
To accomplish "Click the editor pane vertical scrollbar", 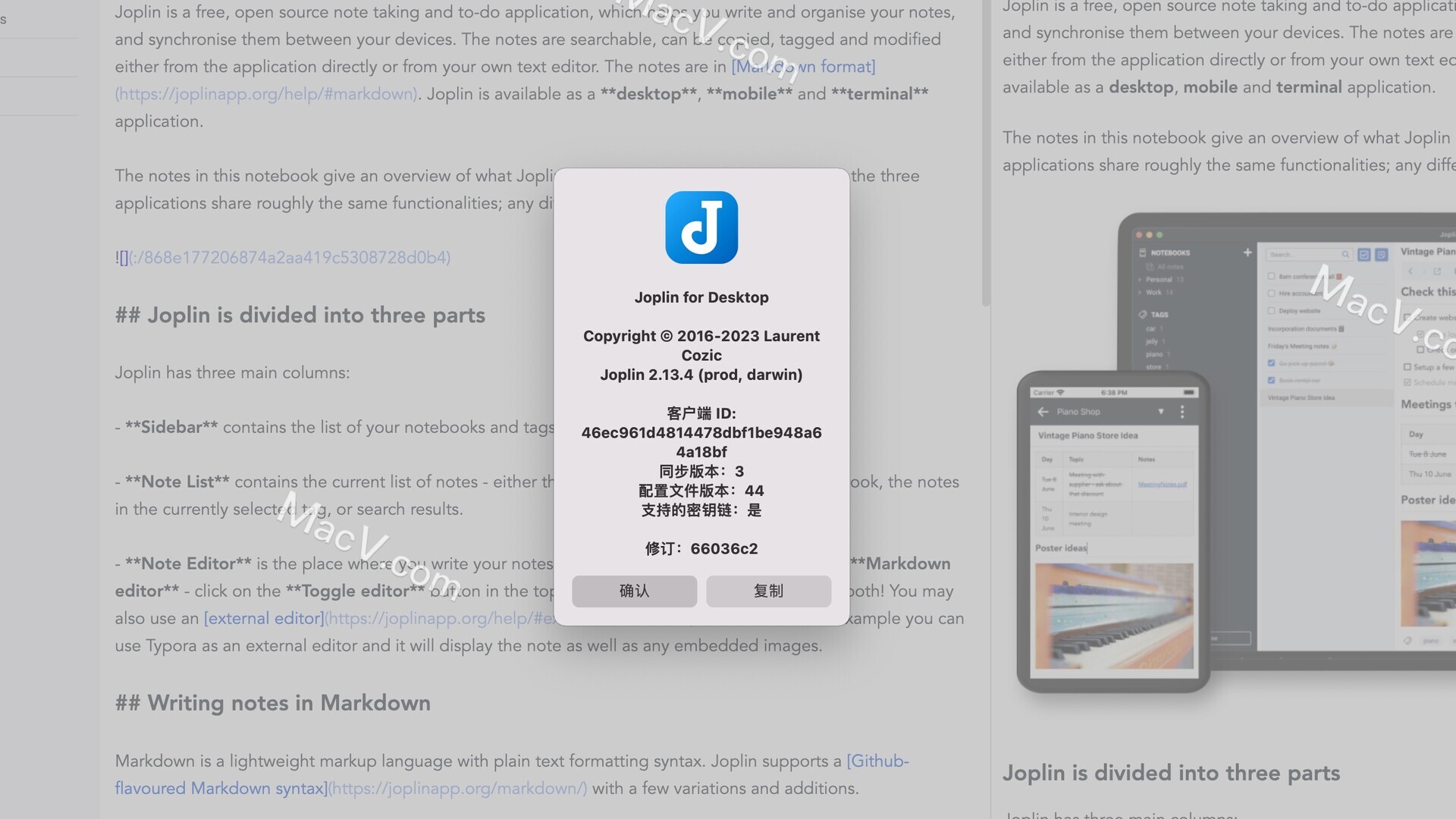I will (985, 152).
